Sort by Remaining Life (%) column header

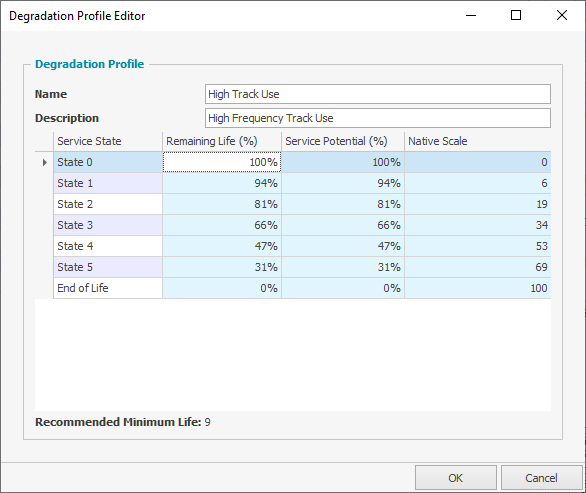222,141
